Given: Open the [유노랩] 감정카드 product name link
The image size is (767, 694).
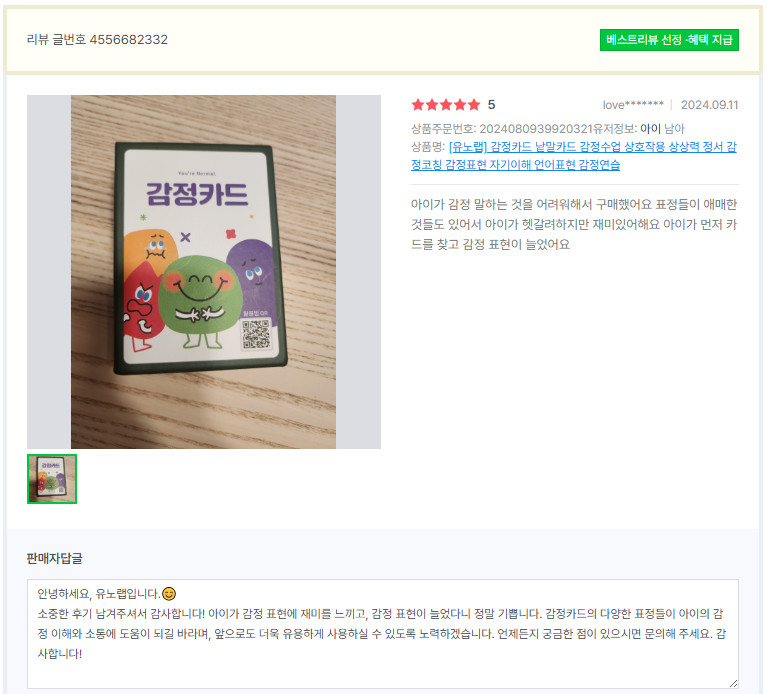Looking at the screenshot, I should point(573,156).
